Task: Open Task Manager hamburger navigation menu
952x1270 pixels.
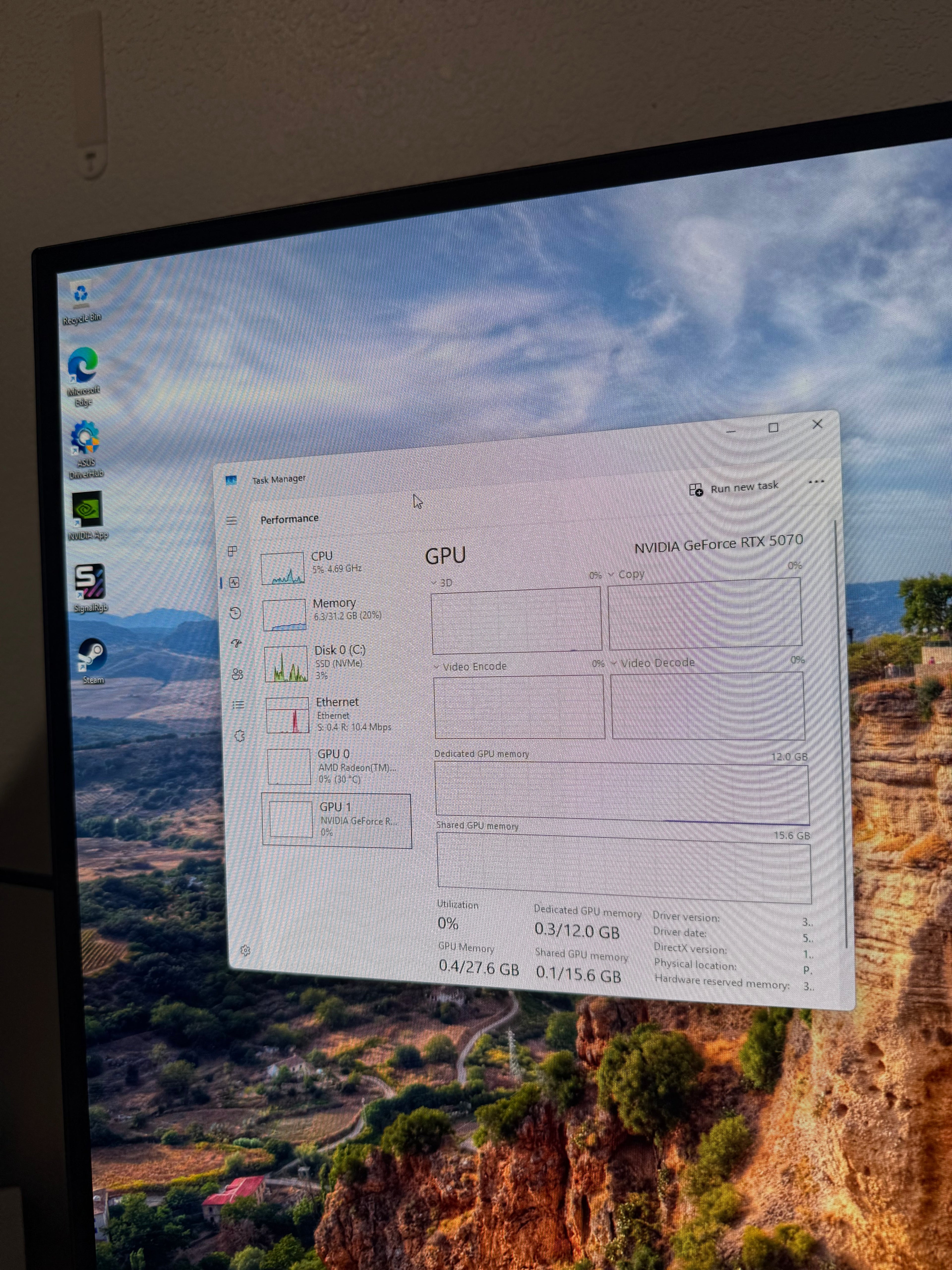Action: tap(231, 521)
